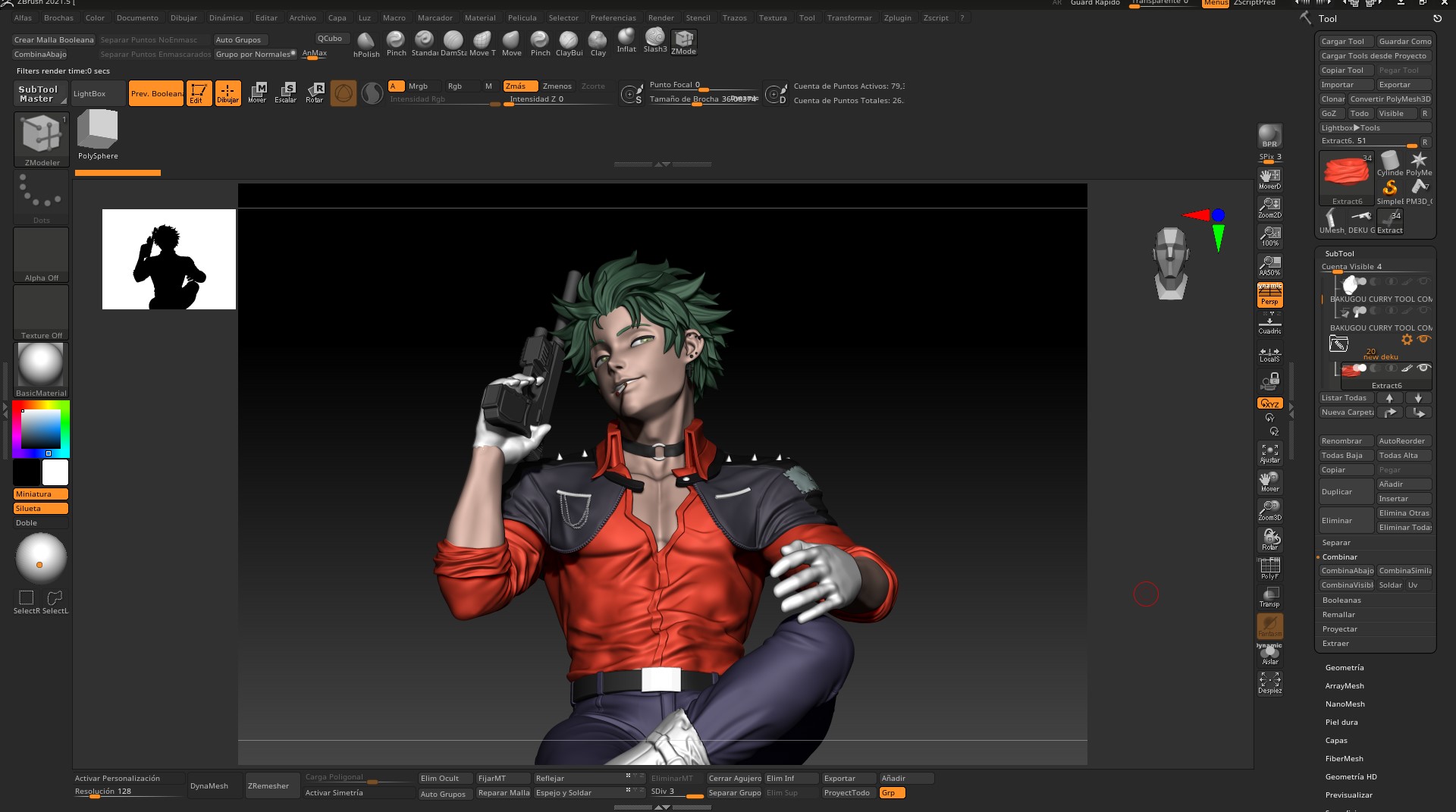Switch to Escalar transform mode
Screen dimensions: 1456x812
286,93
